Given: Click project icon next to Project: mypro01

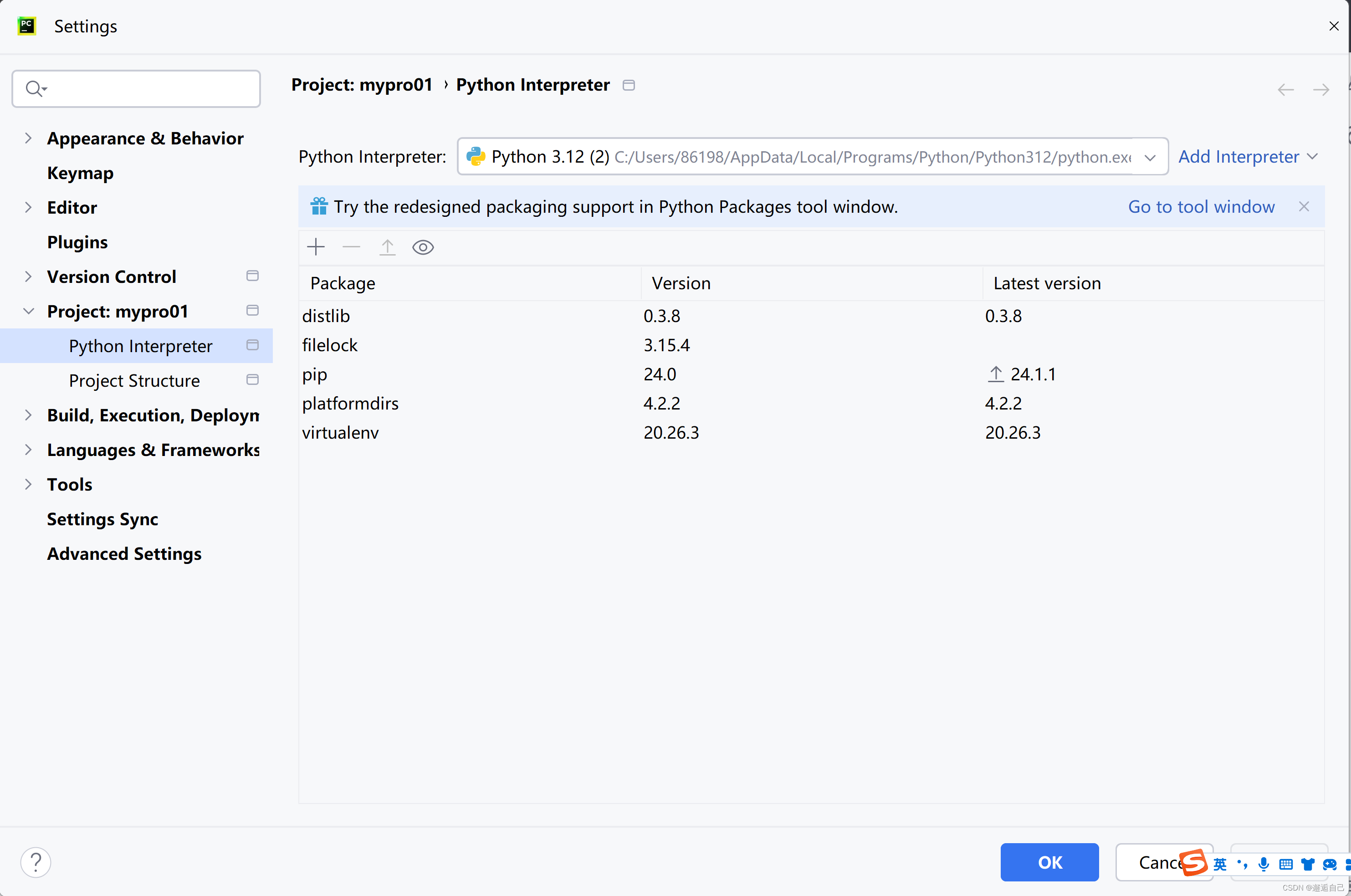Looking at the screenshot, I should tap(252, 310).
